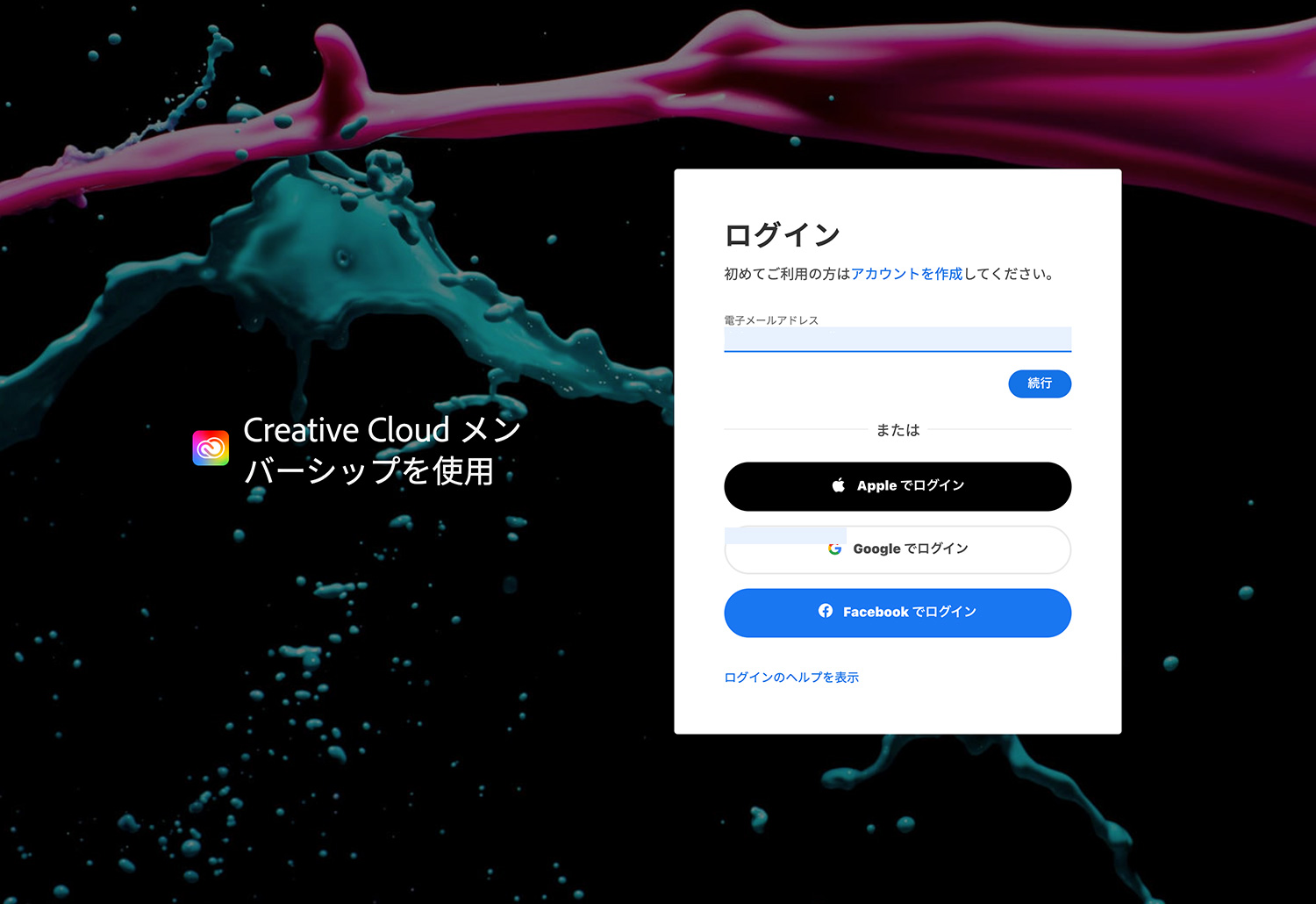Click the 電子メールアドレス field label
Image resolution: width=1316 pixels, height=904 pixels.
[771, 320]
